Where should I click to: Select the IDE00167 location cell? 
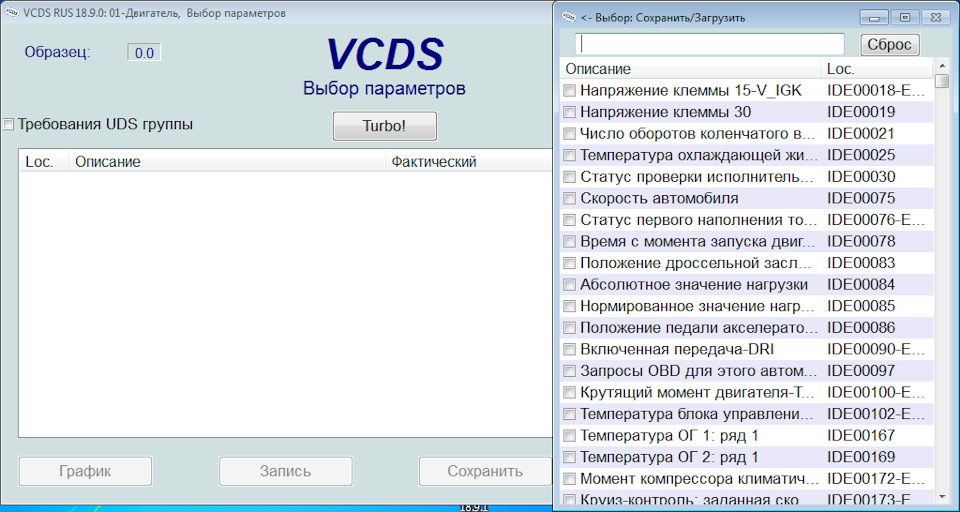(861, 435)
